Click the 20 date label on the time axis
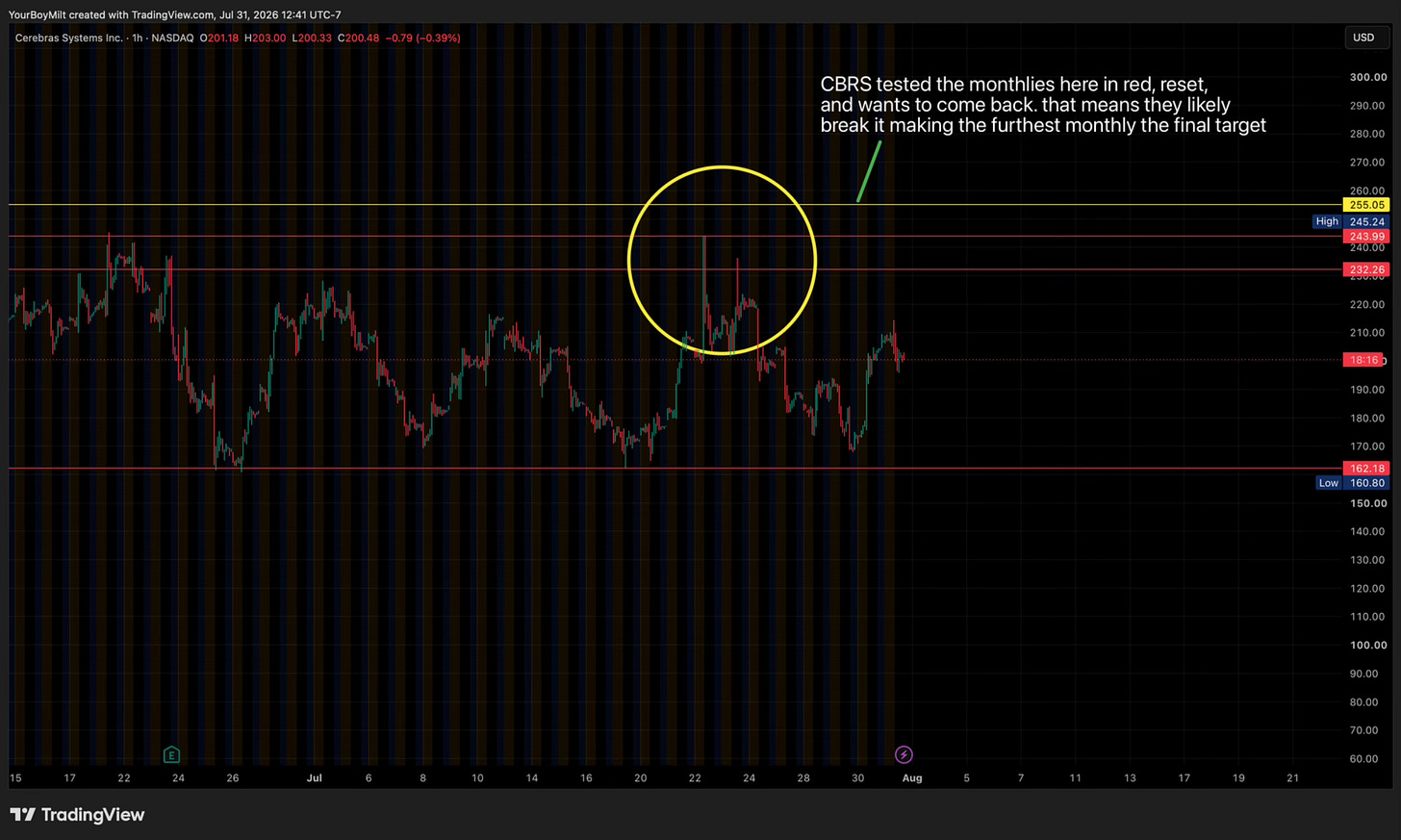 (641, 778)
